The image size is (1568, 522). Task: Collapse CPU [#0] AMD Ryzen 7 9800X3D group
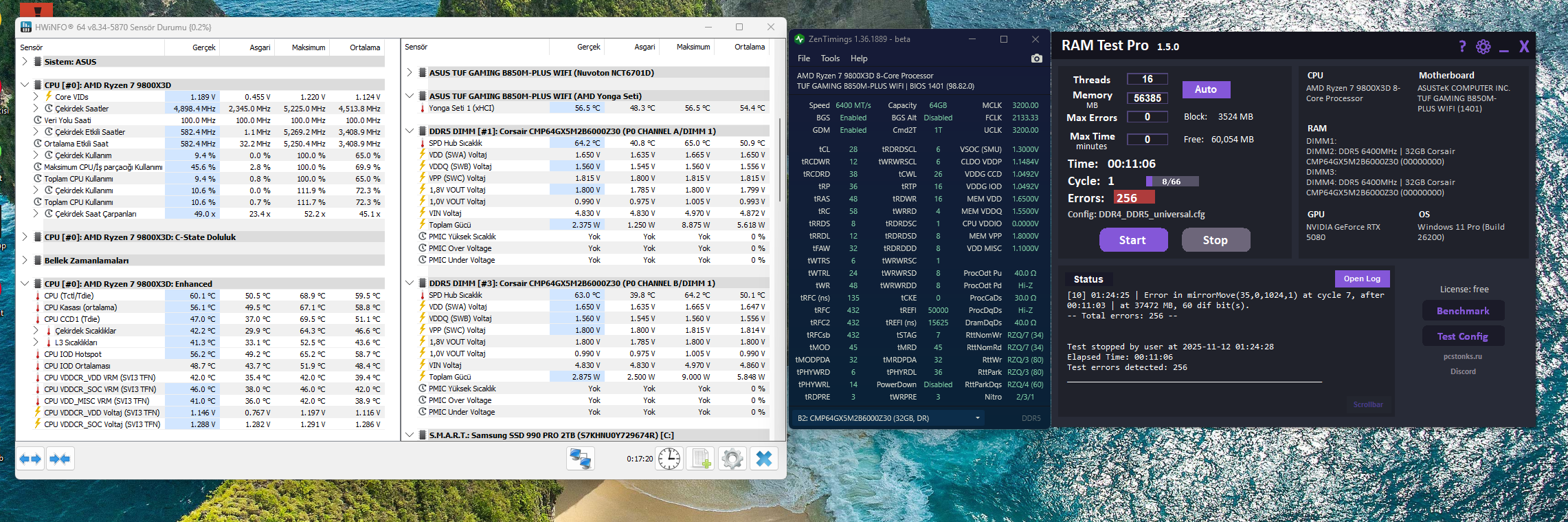click(25, 85)
